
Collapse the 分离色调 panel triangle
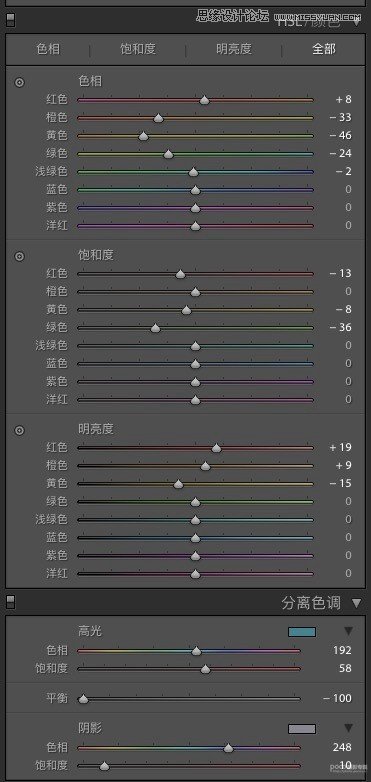[356, 603]
